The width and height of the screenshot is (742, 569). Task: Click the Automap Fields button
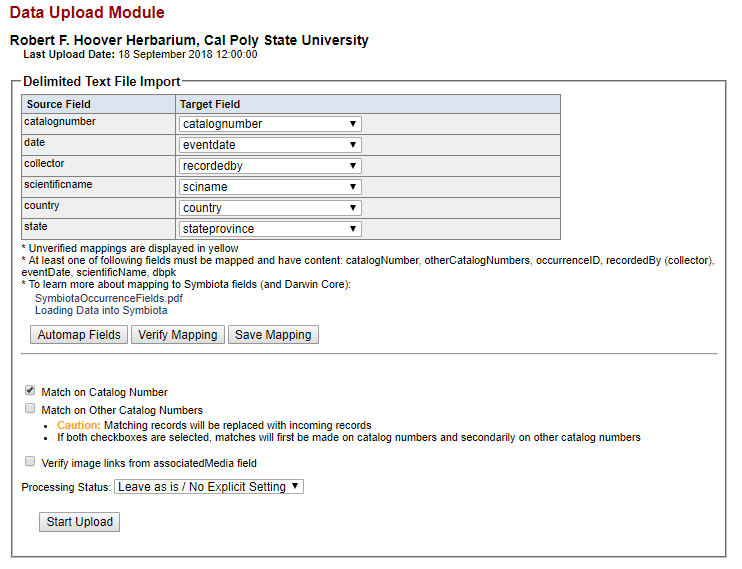click(79, 335)
